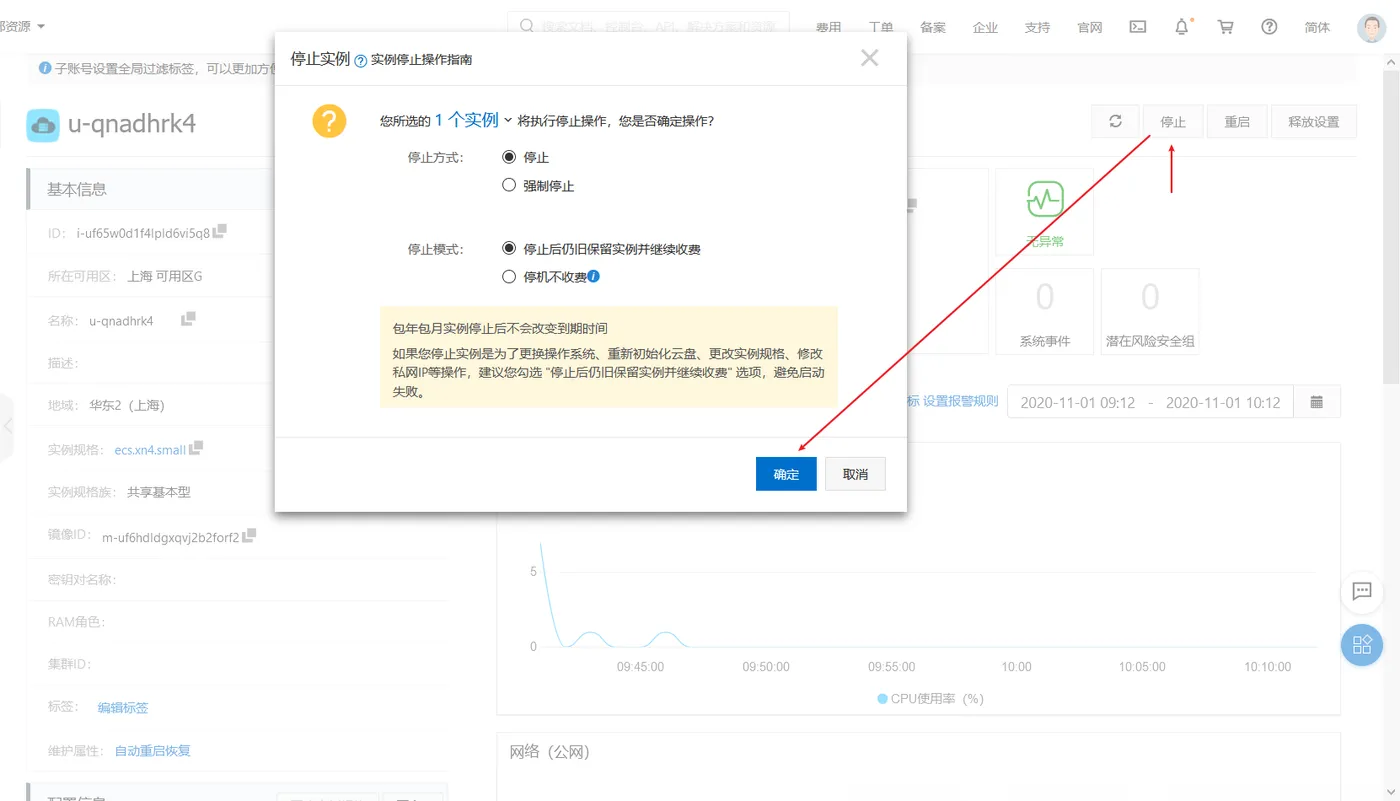Click the 自动重启恢复 link
Image resolution: width=1400 pixels, height=801 pixels.
click(x=152, y=750)
